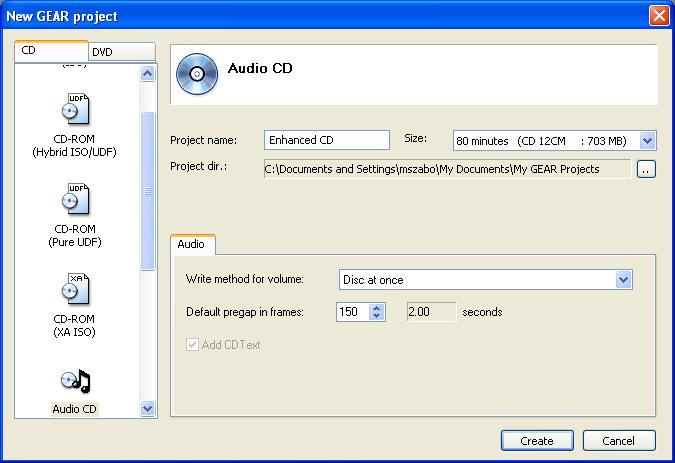Expand the Write method for volume dropdown
675x463 pixels.
pyautogui.click(x=624, y=280)
